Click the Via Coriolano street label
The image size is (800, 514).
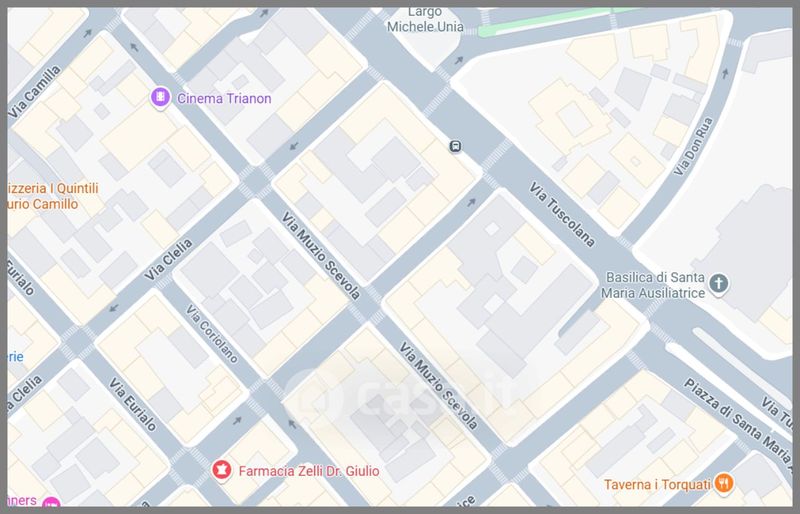tap(212, 334)
